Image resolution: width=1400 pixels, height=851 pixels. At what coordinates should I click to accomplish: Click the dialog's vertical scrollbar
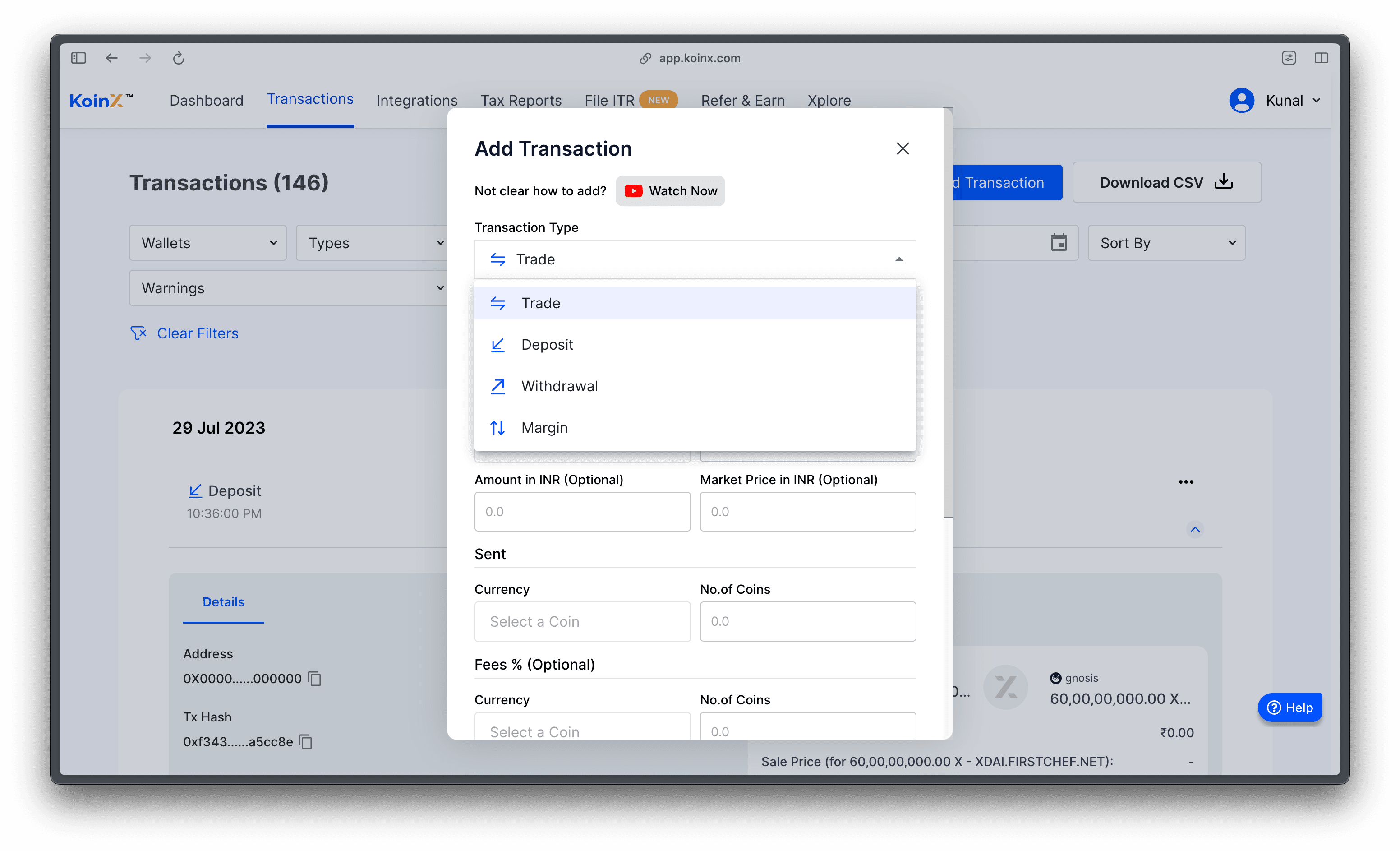pos(948,313)
